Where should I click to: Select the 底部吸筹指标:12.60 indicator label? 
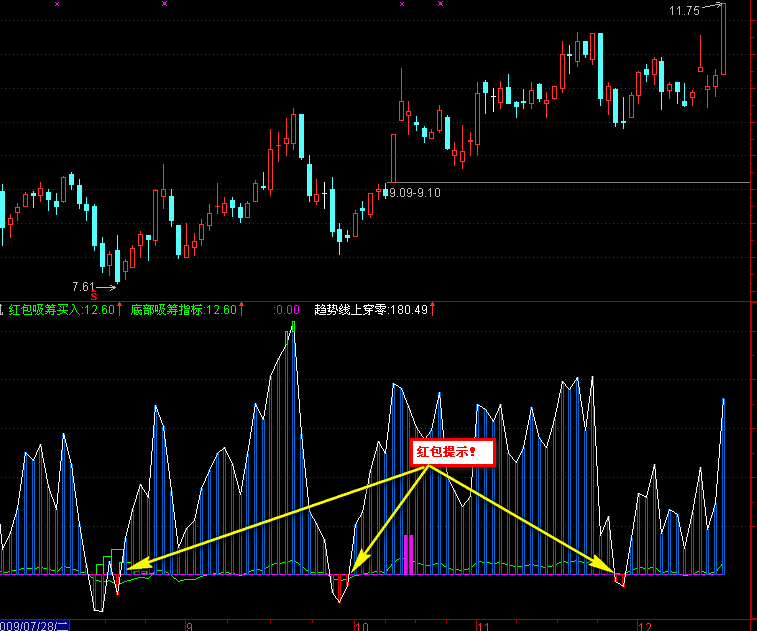(x=184, y=309)
